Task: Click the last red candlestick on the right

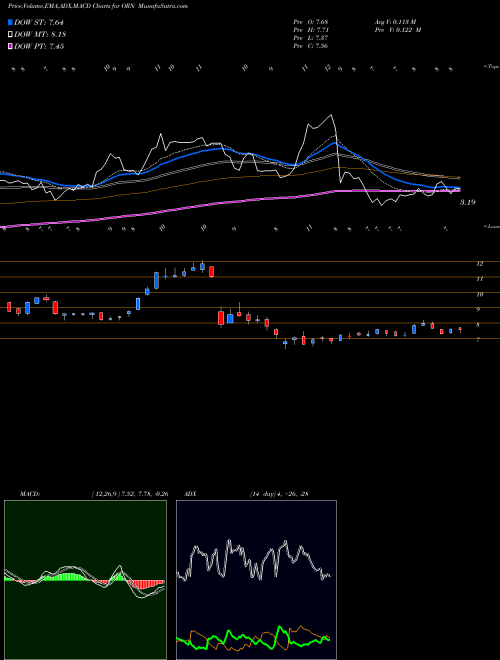Action: (460, 329)
